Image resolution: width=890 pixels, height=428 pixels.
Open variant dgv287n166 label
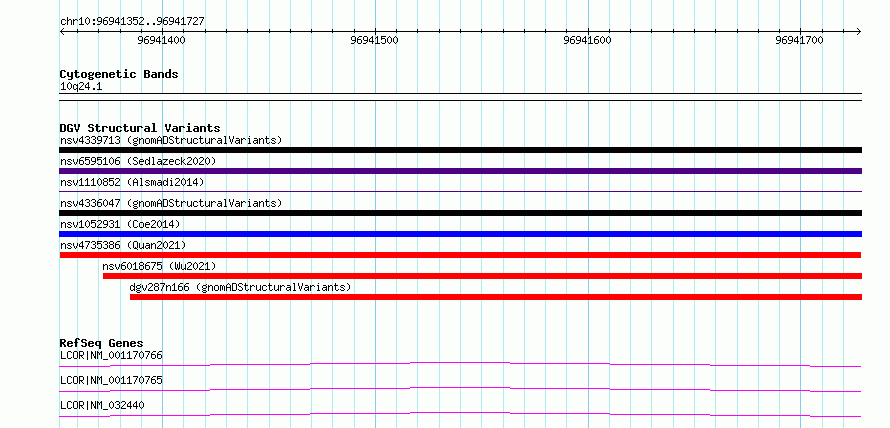tap(241, 287)
